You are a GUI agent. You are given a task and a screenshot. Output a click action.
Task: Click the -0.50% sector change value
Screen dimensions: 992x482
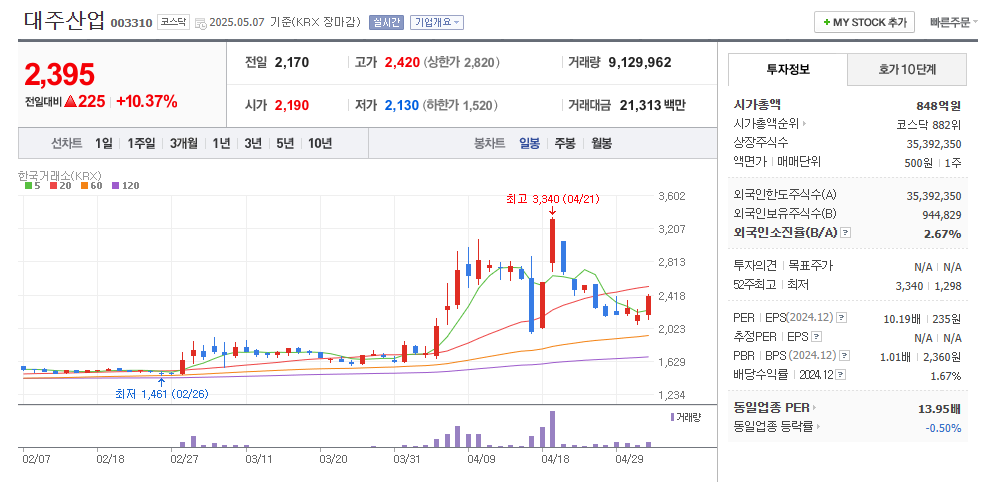[x=943, y=428]
